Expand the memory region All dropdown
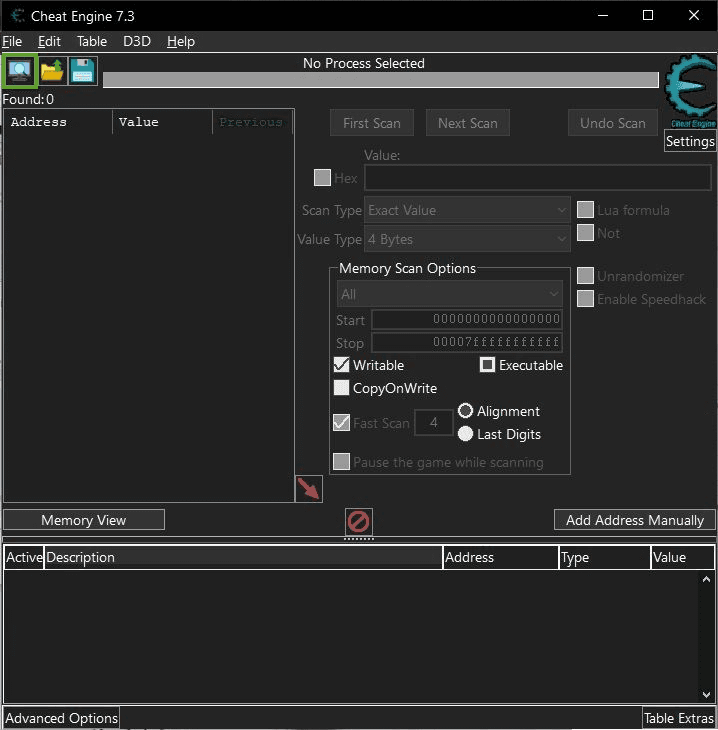 click(x=449, y=294)
